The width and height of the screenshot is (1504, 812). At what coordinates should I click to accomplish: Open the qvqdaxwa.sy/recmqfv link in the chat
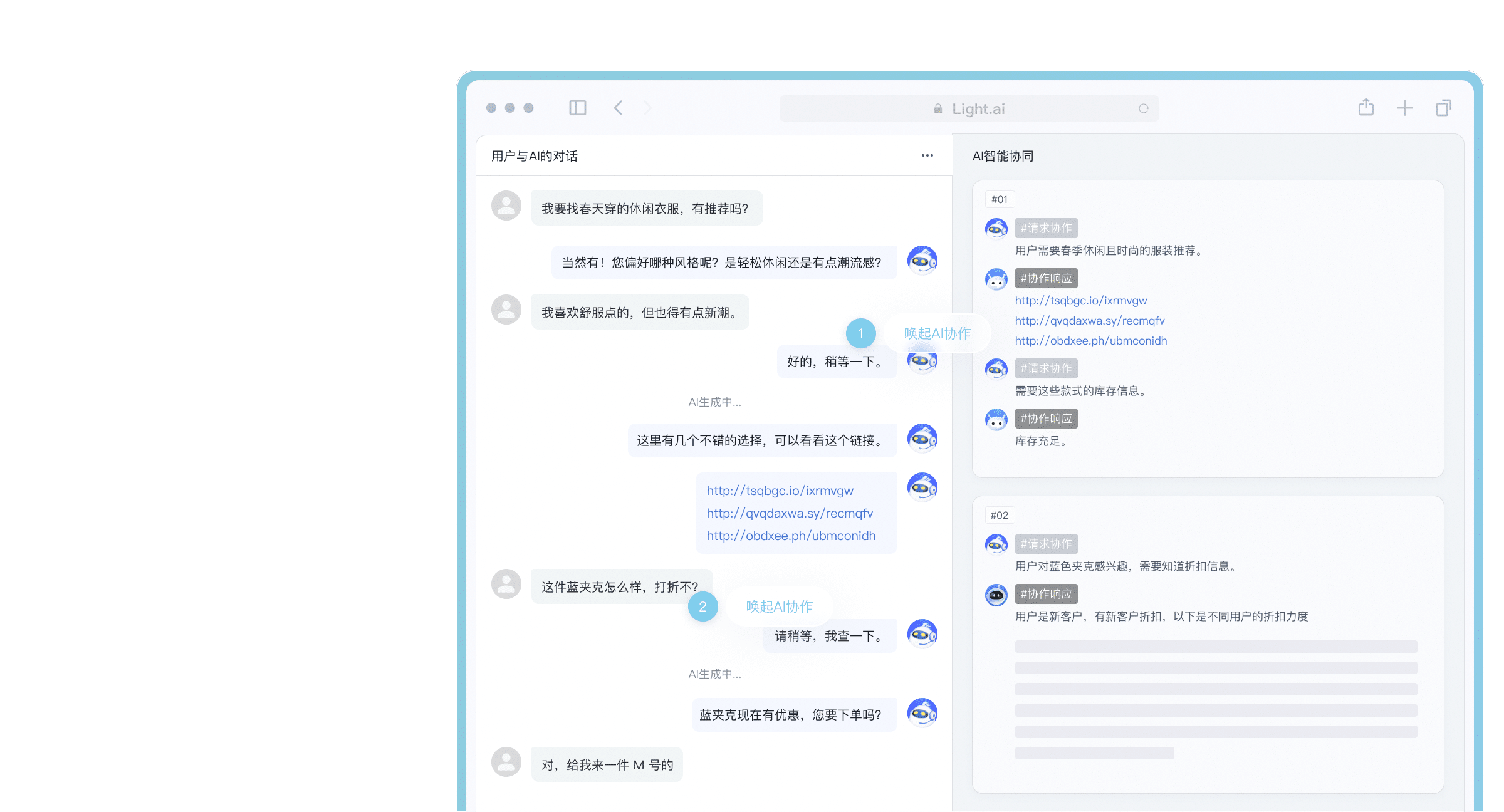click(x=790, y=513)
